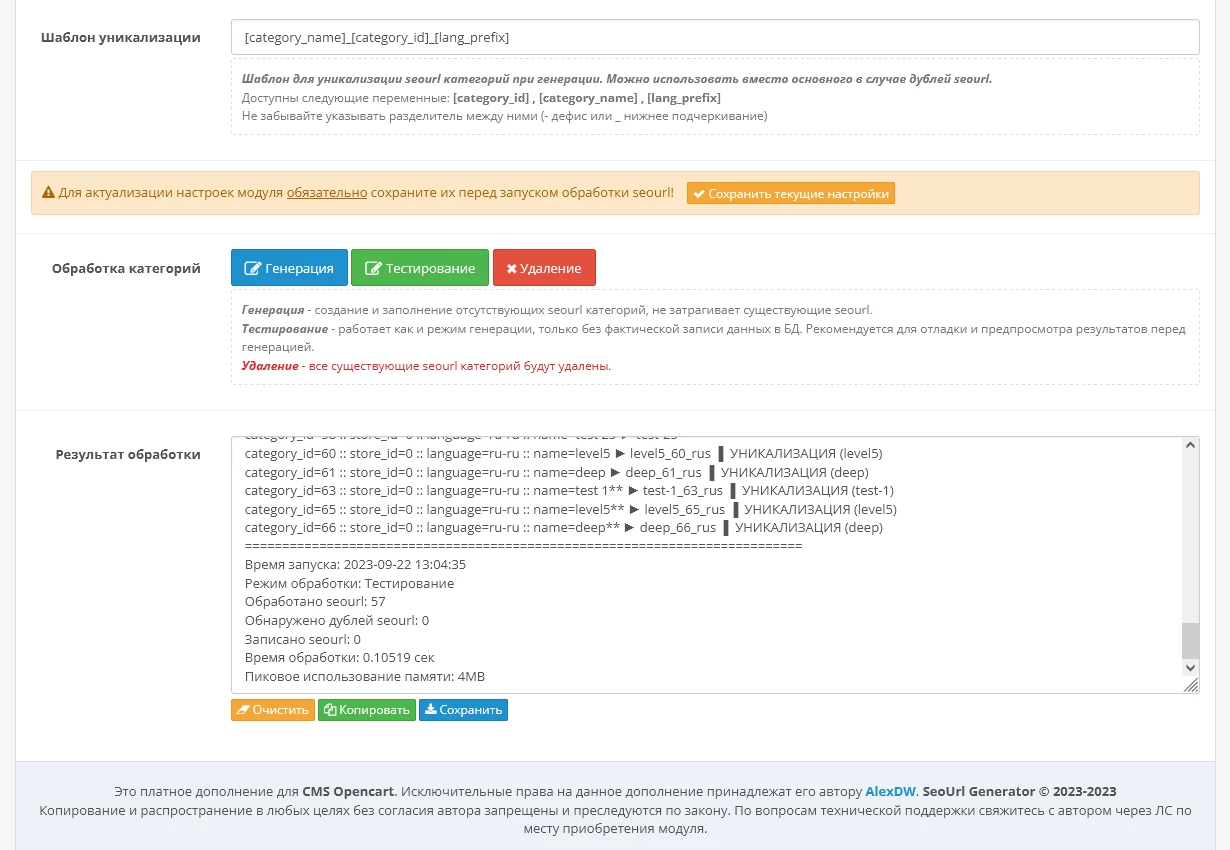1230x850 pixels.
Task: Click the warning triangle icon in alert
Action: [48, 192]
